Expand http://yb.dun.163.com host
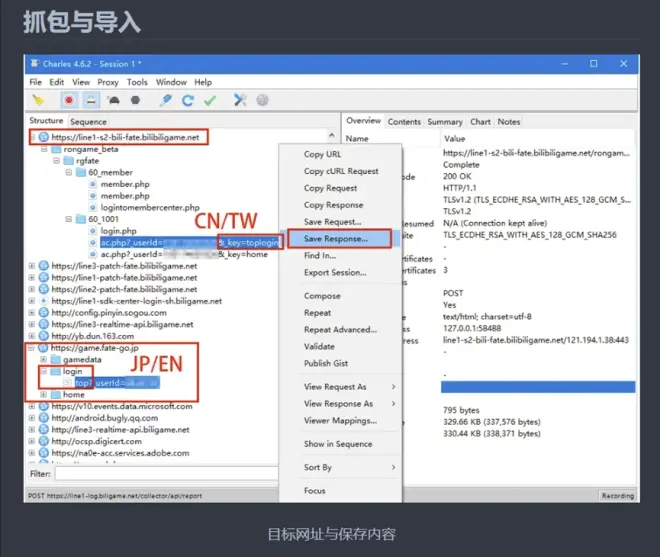Screen dimensions: 660x557 [x=32, y=336]
